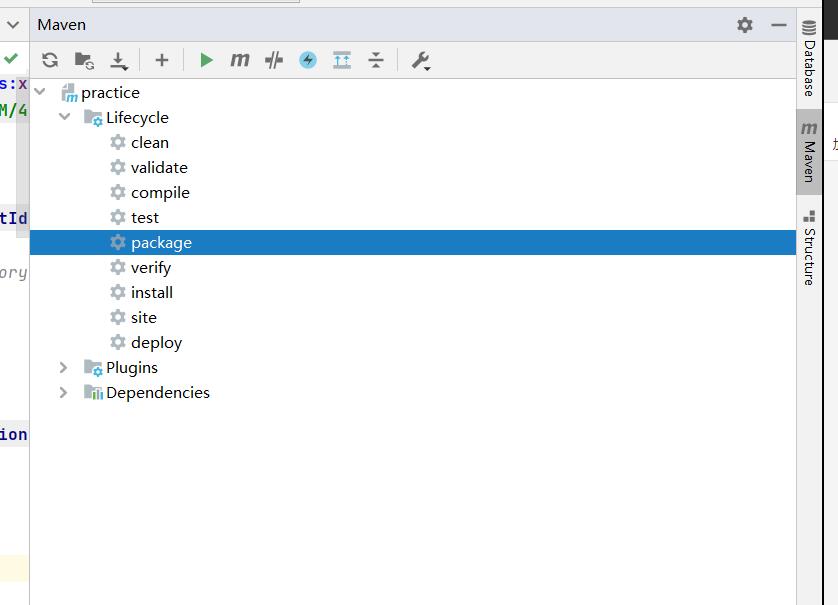Expand the Dependencies node

[63, 392]
